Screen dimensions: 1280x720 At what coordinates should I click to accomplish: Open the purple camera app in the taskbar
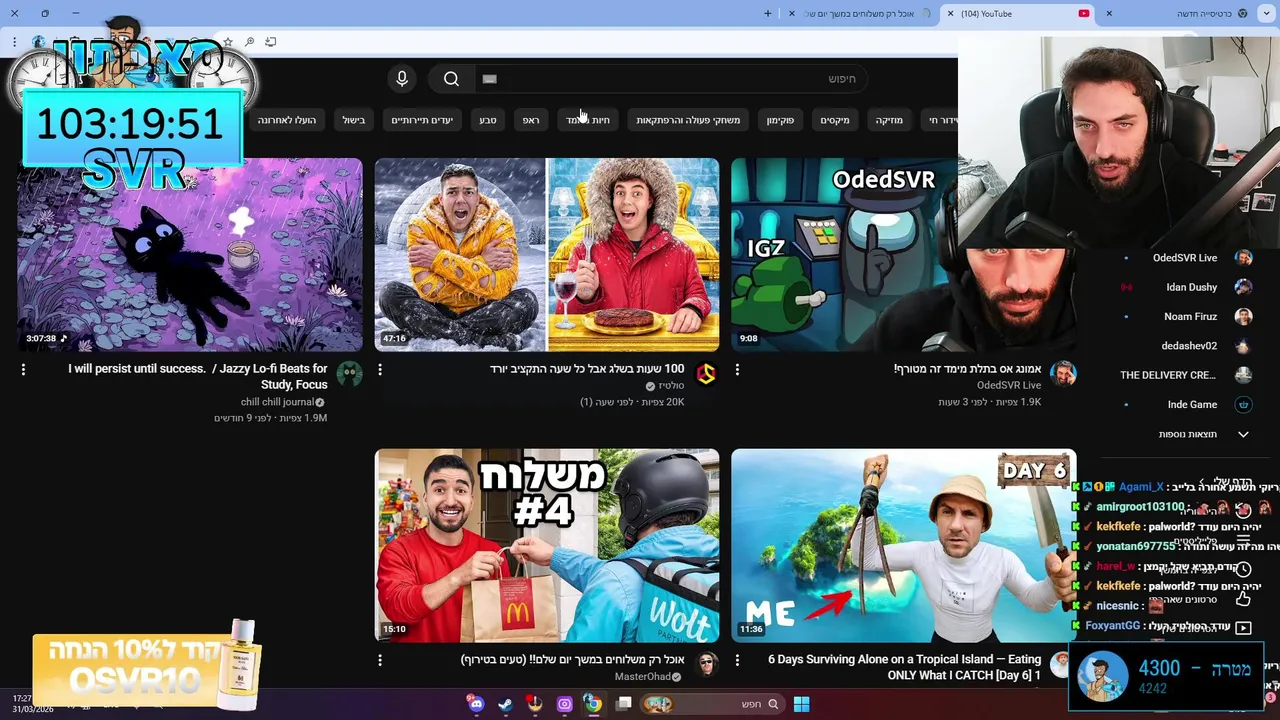pyautogui.click(x=565, y=704)
